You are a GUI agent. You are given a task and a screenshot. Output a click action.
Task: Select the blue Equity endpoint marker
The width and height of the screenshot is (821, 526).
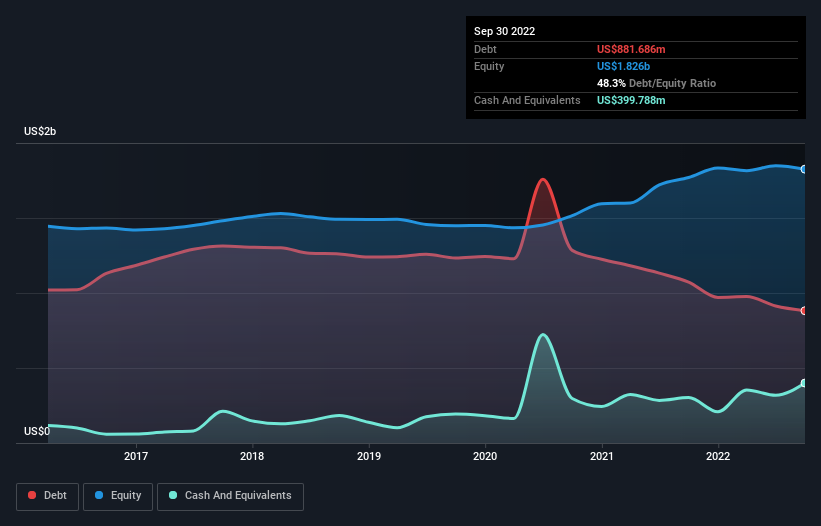[x=804, y=169]
